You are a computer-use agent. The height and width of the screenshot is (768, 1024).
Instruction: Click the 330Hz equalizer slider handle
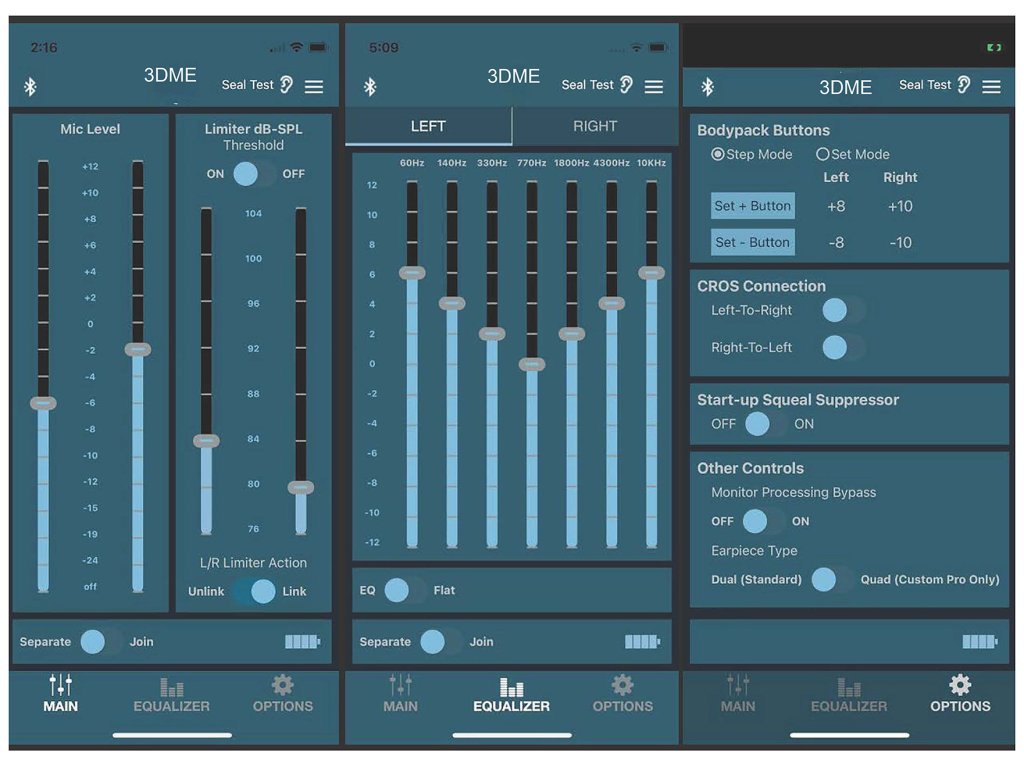tap(492, 334)
